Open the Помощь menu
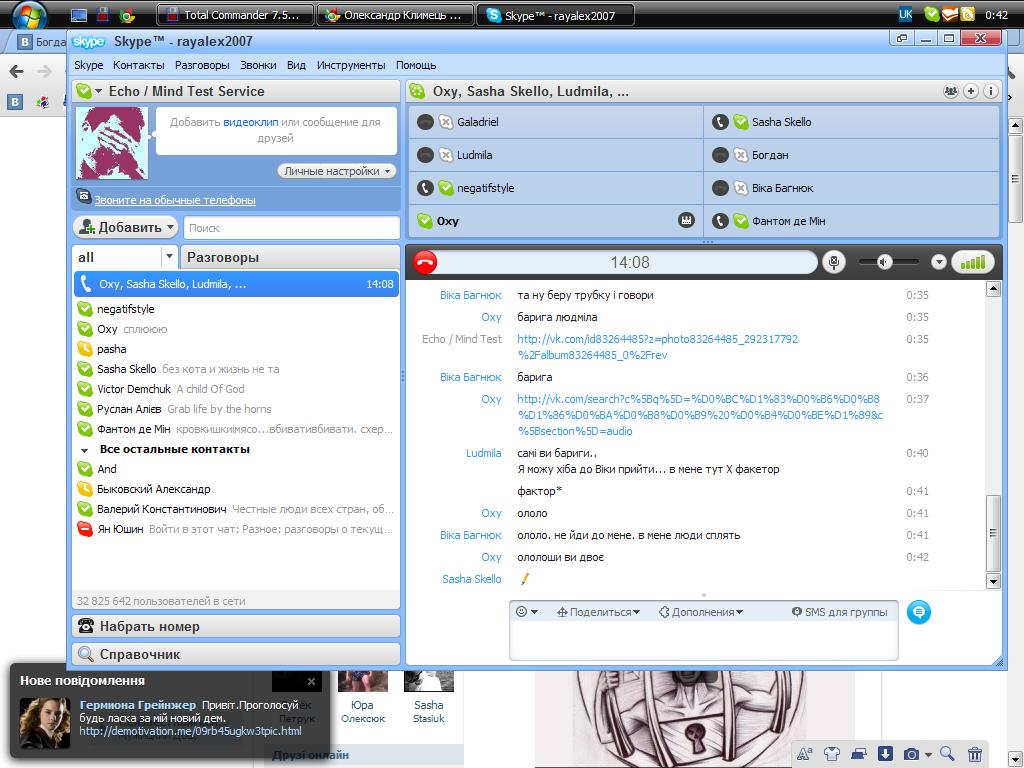Viewport: 1024px width, 768px height. point(416,65)
